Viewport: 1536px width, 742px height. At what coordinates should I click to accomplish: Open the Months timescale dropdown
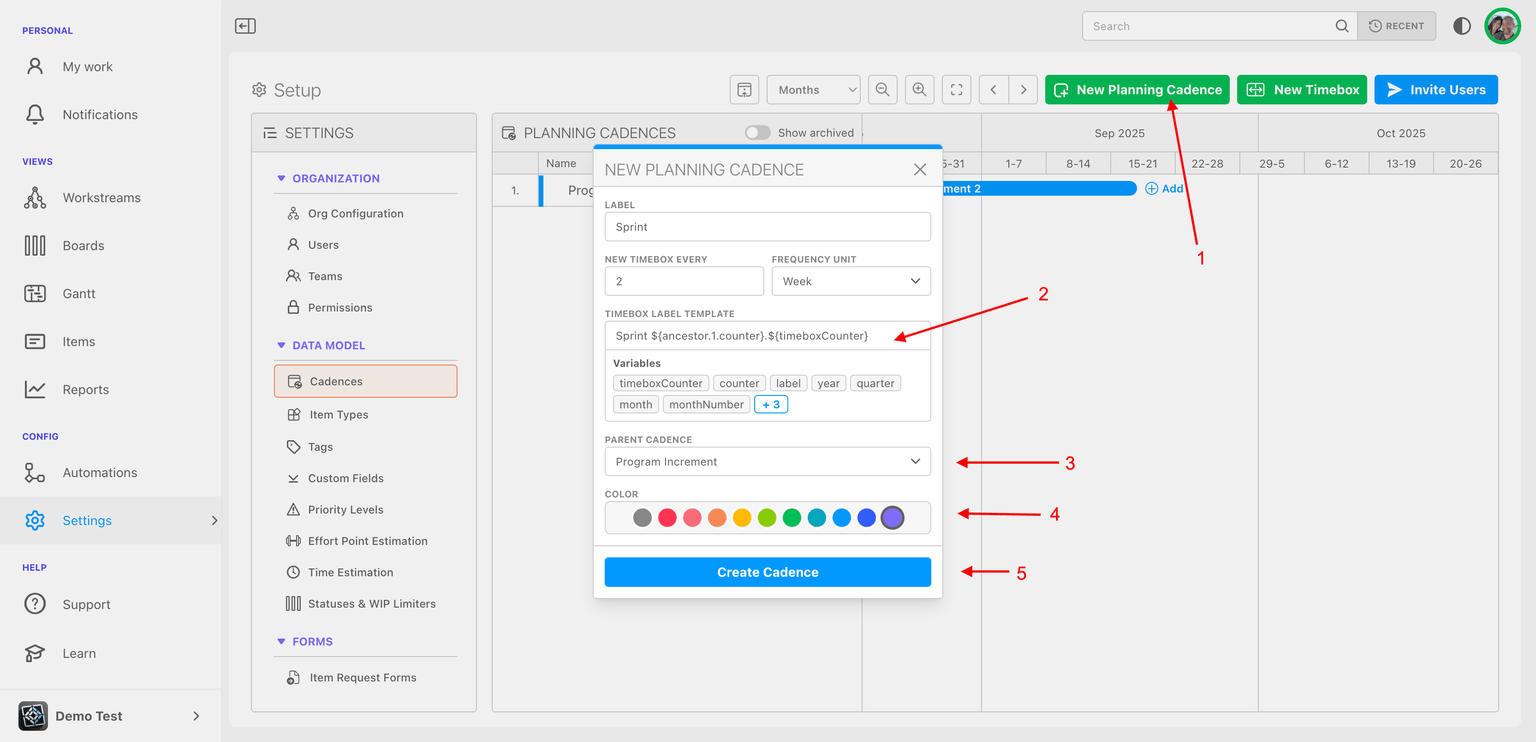pyautogui.click(x=813, y=90)
